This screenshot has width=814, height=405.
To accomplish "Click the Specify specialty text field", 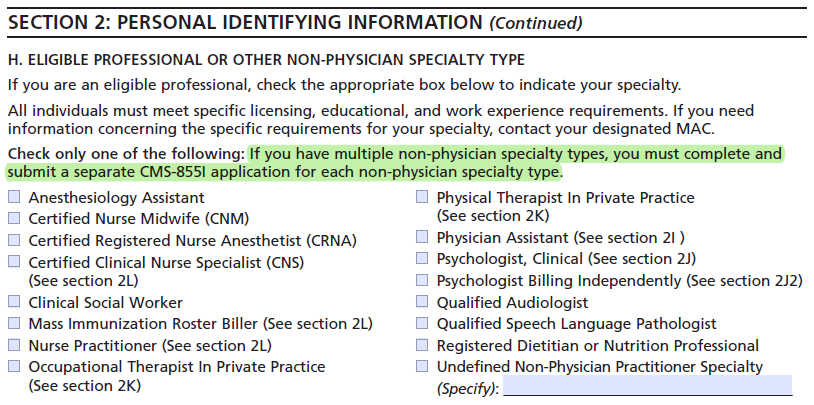I will [647, 387].
